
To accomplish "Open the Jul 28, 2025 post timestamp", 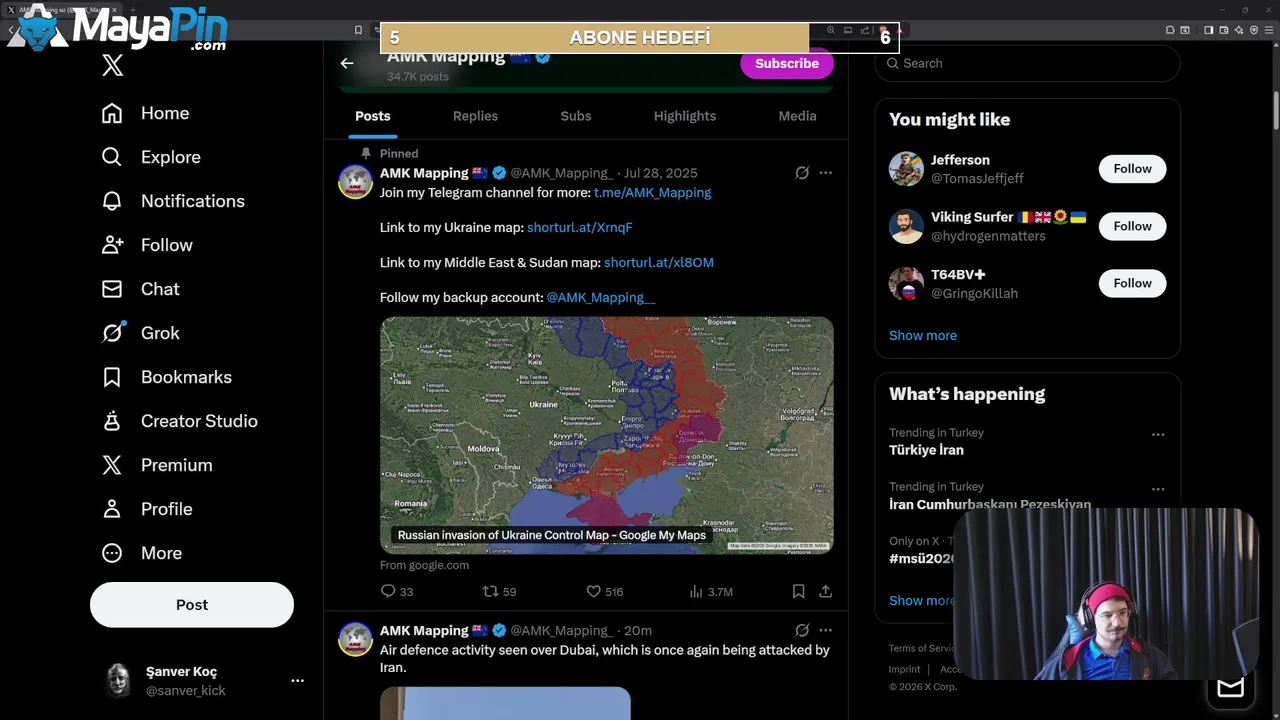I will click(x=661, y=173).
